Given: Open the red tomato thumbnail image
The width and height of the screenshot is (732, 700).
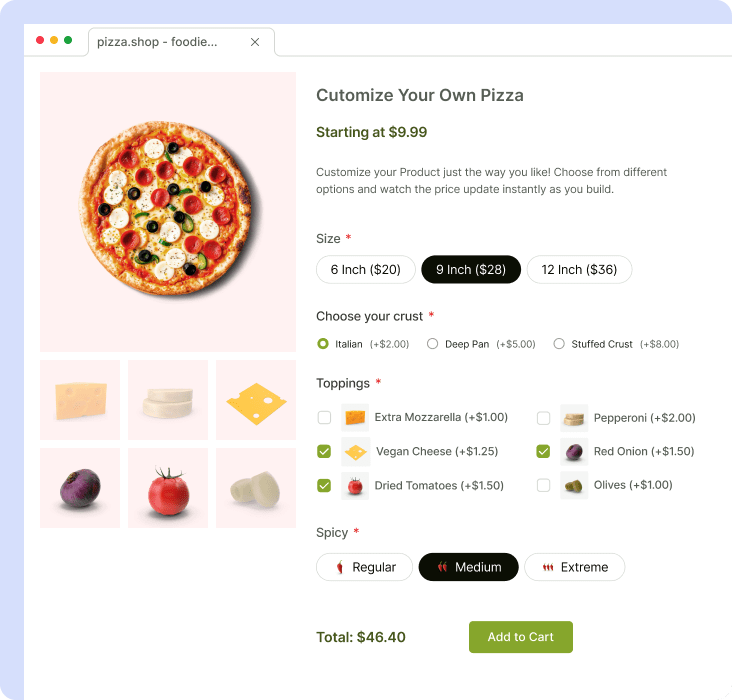Looking at the screenshot, I should tap(168, 488).
